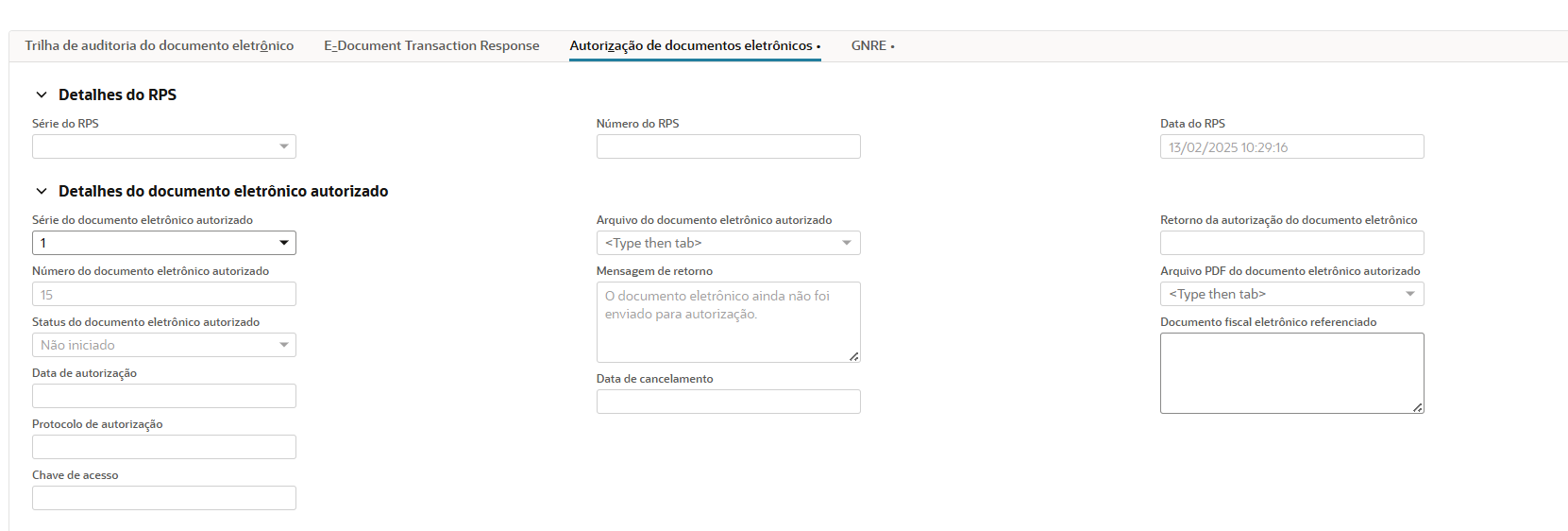Collapse Detalhes do documento eletrônico autorizado section
The image size is (1568, 531).
(x=42, y=191)
